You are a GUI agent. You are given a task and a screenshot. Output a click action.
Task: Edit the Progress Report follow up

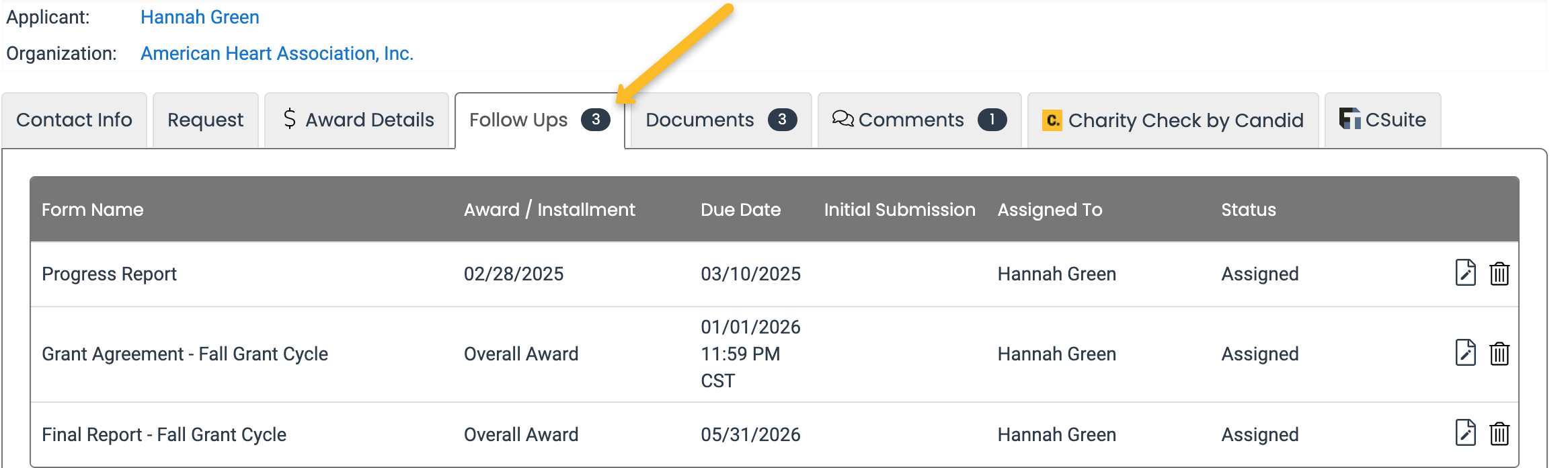click(1465, 273)
